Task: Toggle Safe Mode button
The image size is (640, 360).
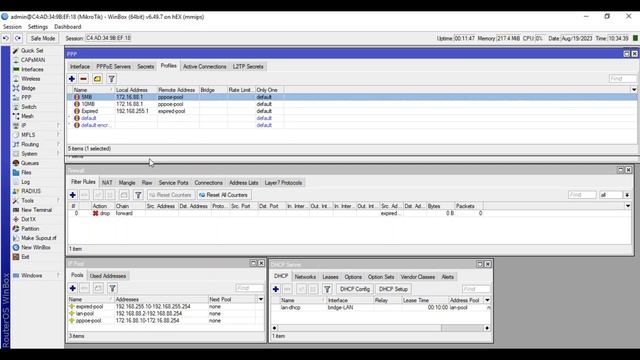Action: [x=42, y=38]
